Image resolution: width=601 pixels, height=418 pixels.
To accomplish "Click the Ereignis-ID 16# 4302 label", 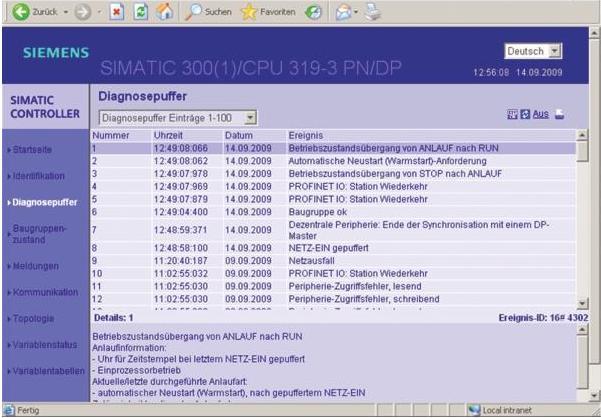I will [x=543, y=318].
